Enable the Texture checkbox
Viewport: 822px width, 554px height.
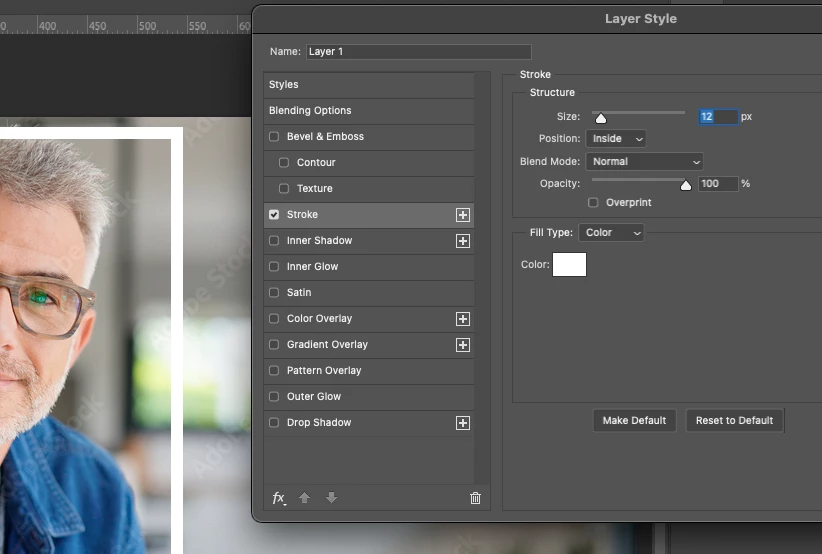click(284, 188)
